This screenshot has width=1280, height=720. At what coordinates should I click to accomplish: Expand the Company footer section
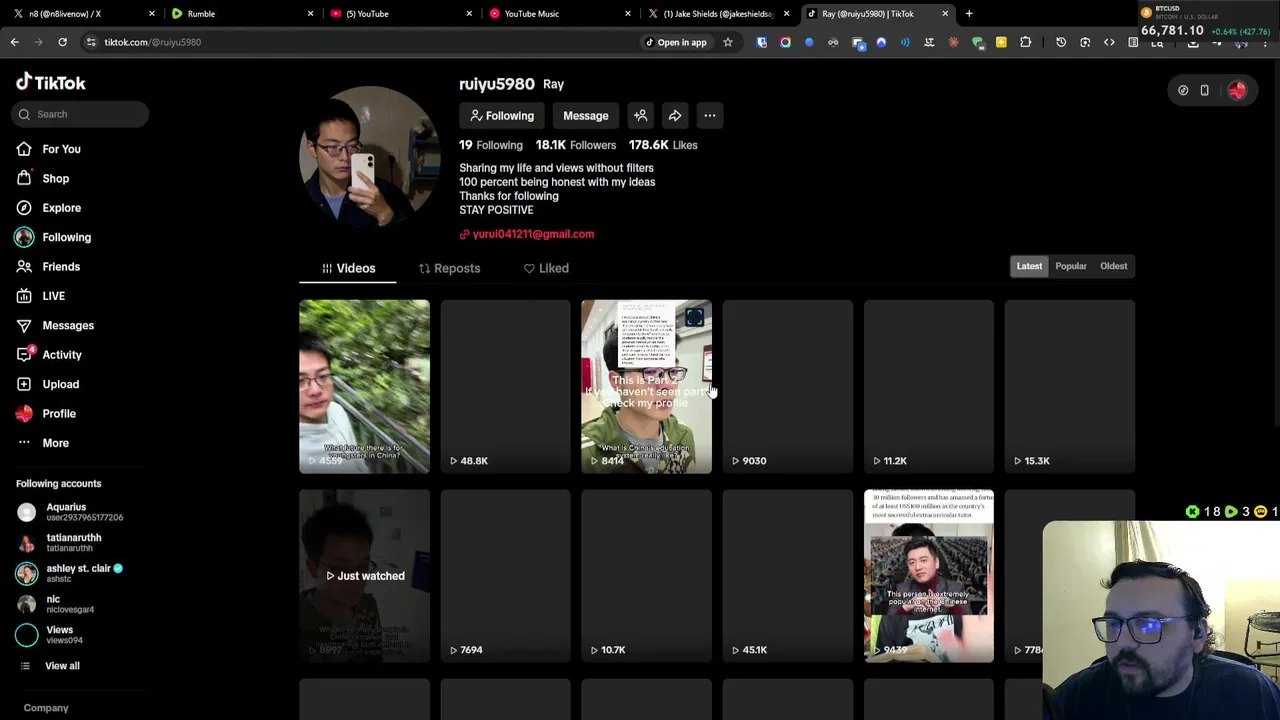46,708
